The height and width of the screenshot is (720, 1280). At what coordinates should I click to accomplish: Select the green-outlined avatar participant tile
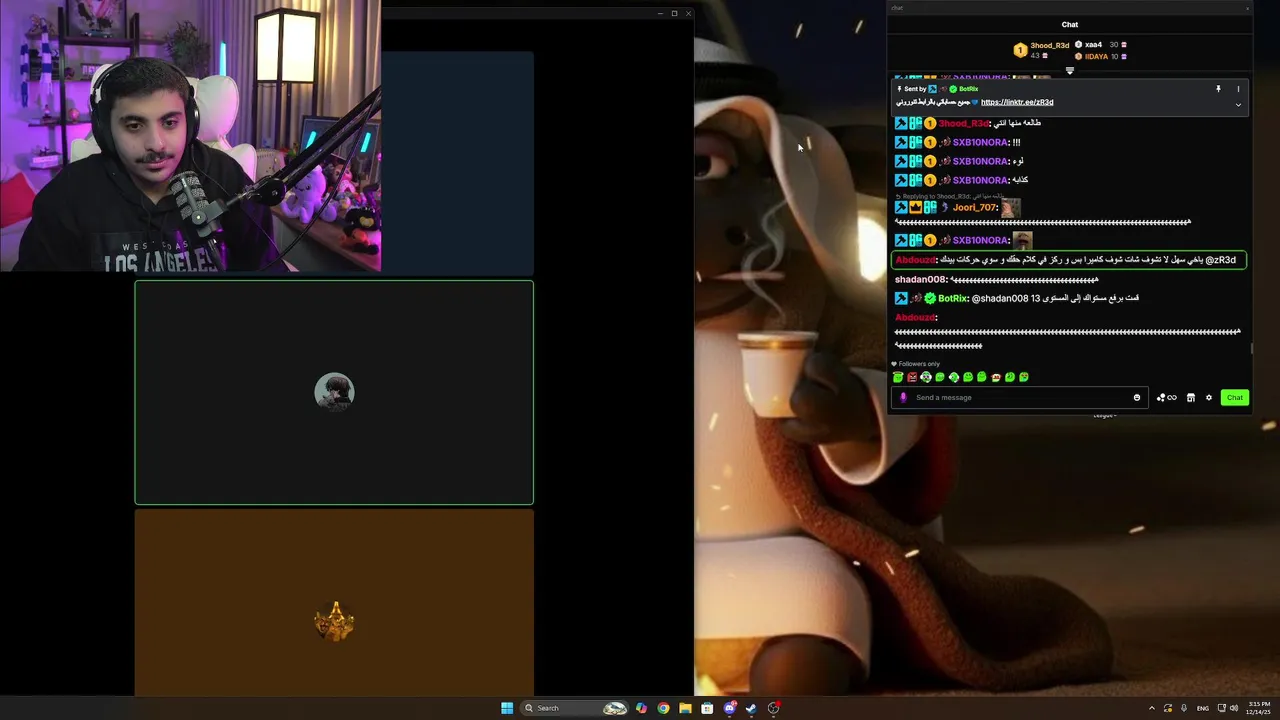[334, 393]
